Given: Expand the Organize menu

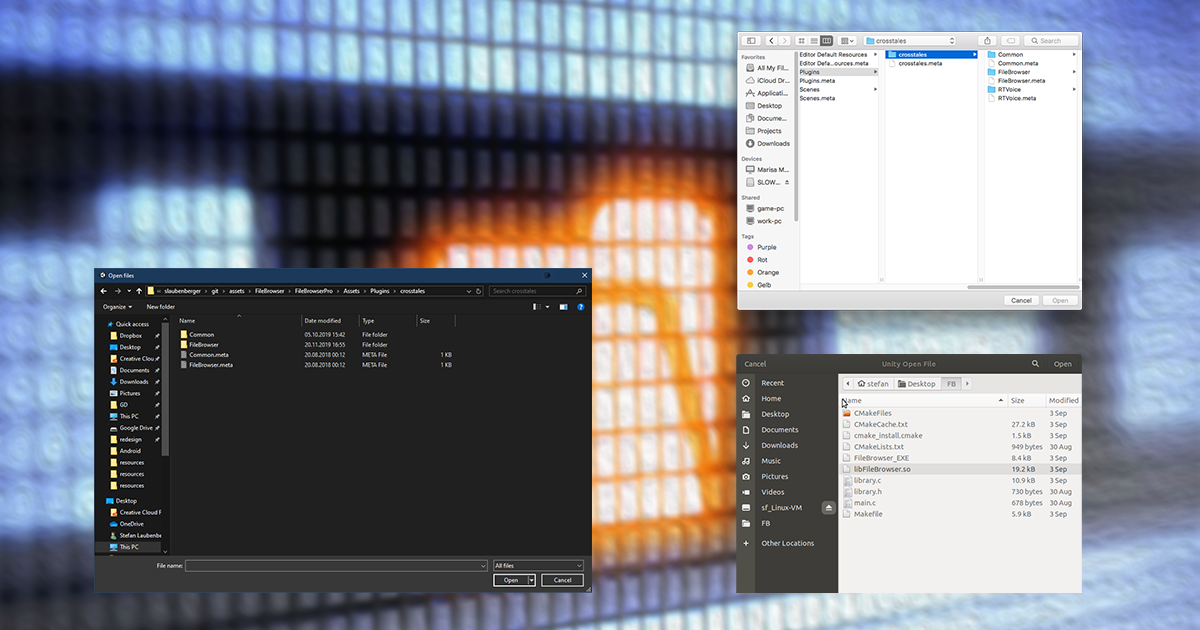Looking at the screenshot, I should click(x=117, y=307).
